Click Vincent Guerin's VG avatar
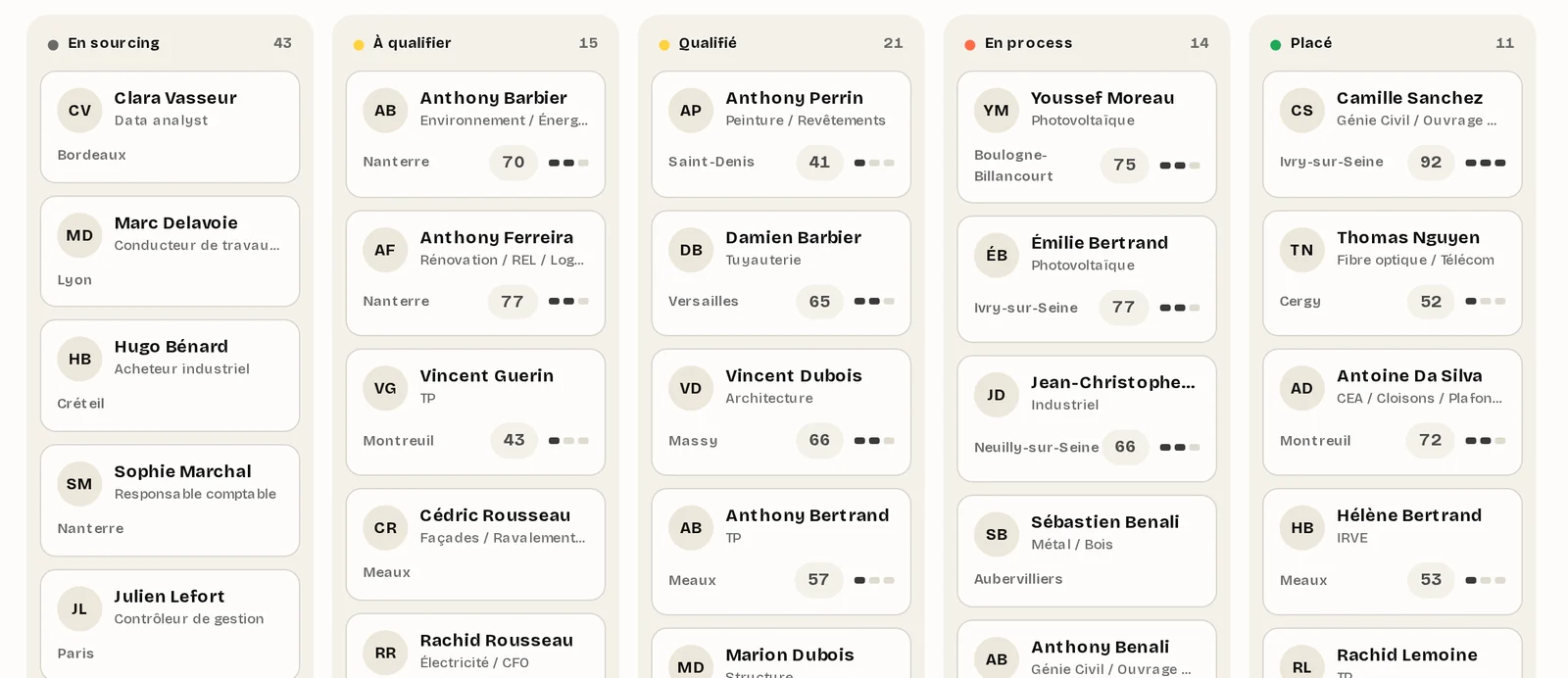This screenshot has width=1568, height=678. 385,389
